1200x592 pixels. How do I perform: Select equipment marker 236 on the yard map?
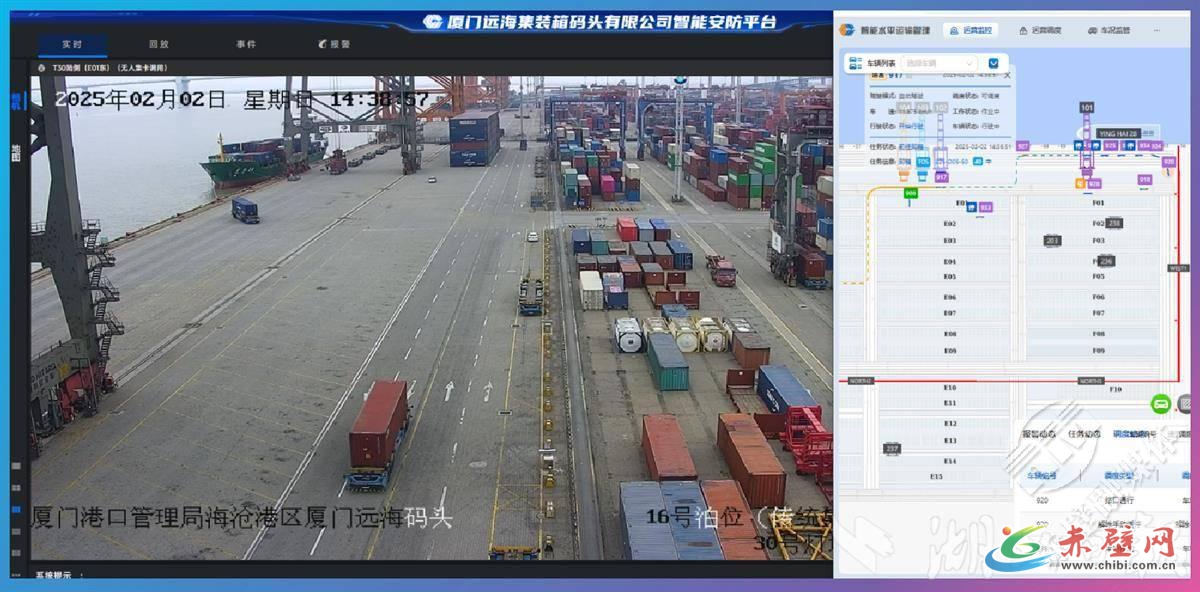(1106, 261)
